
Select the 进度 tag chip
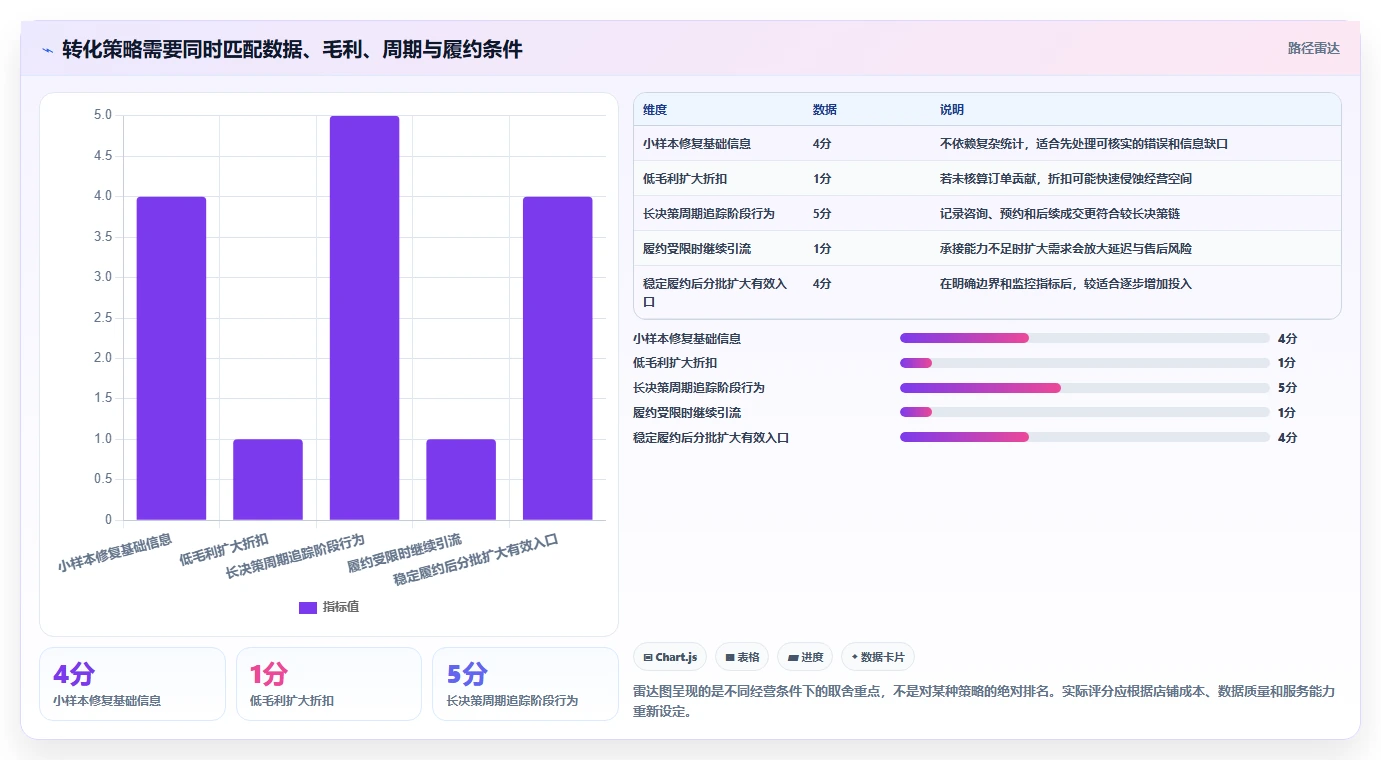click(x=805, y=657)
